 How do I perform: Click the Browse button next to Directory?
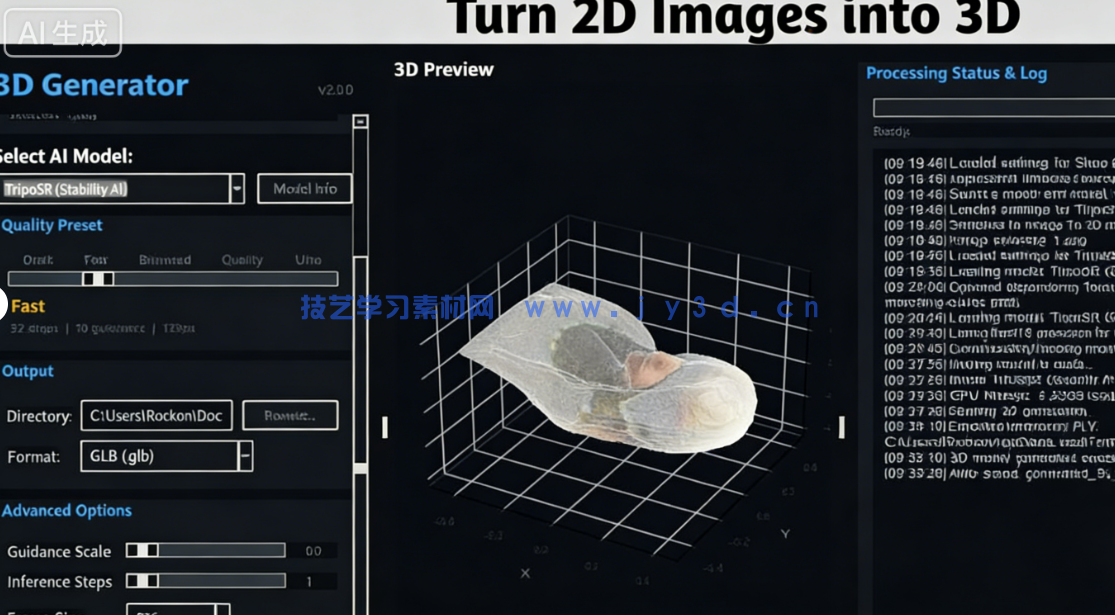click(290, 415)
